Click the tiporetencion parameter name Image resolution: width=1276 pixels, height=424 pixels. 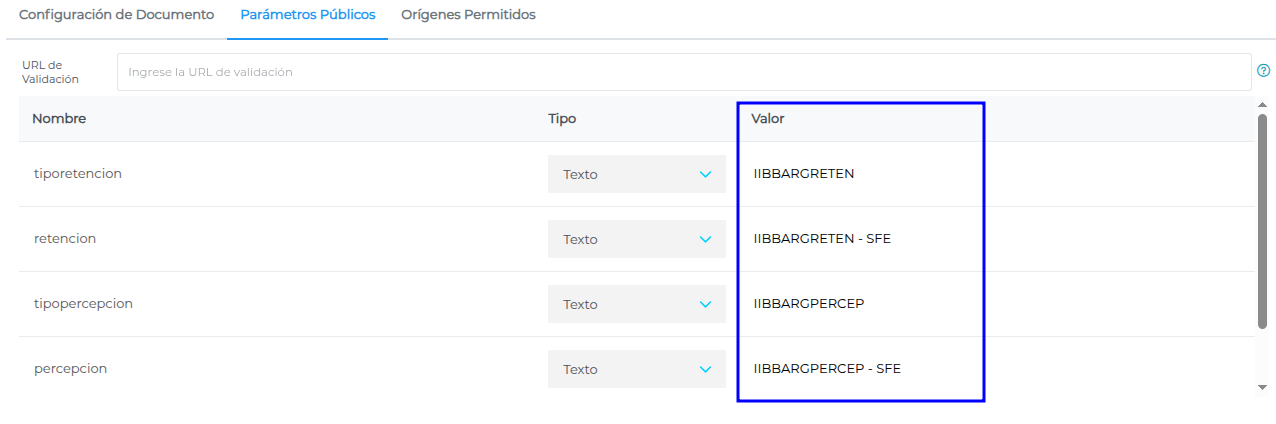[x=78, y=174]
